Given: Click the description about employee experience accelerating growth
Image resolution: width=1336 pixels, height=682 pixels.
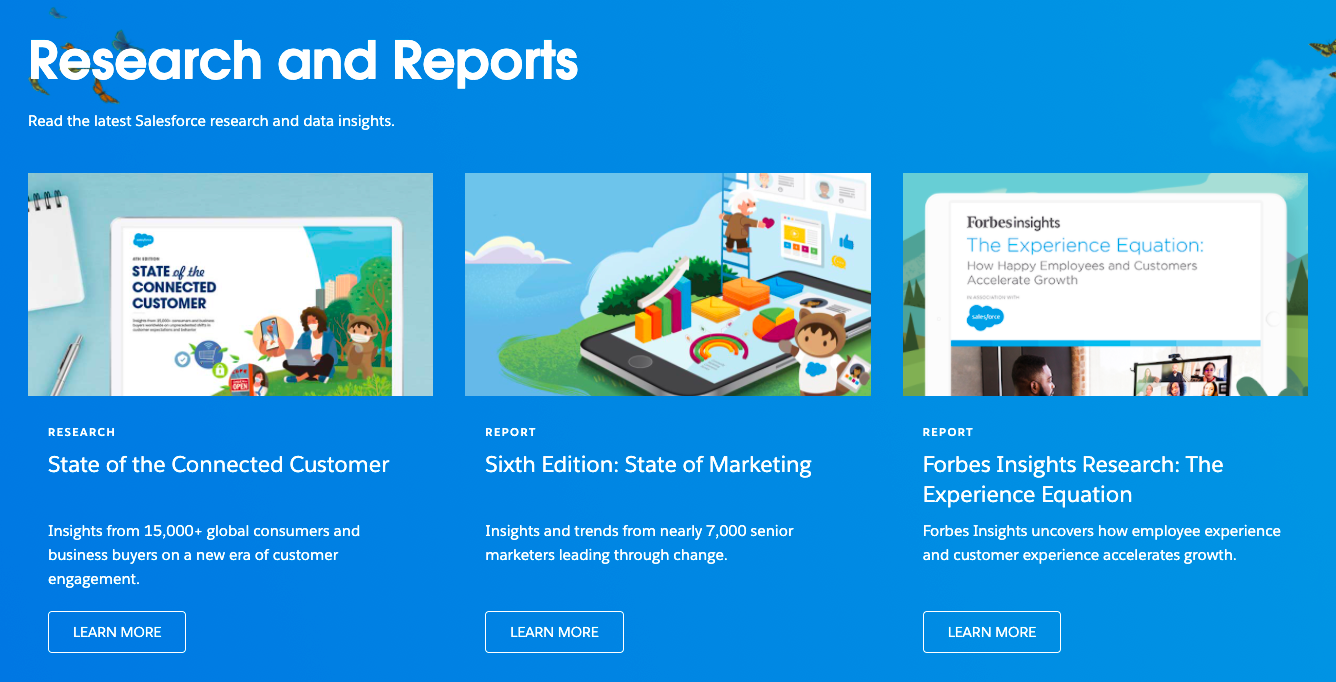Looking at the screenshot, I should pyautogui.click(x=1100, y=542).
